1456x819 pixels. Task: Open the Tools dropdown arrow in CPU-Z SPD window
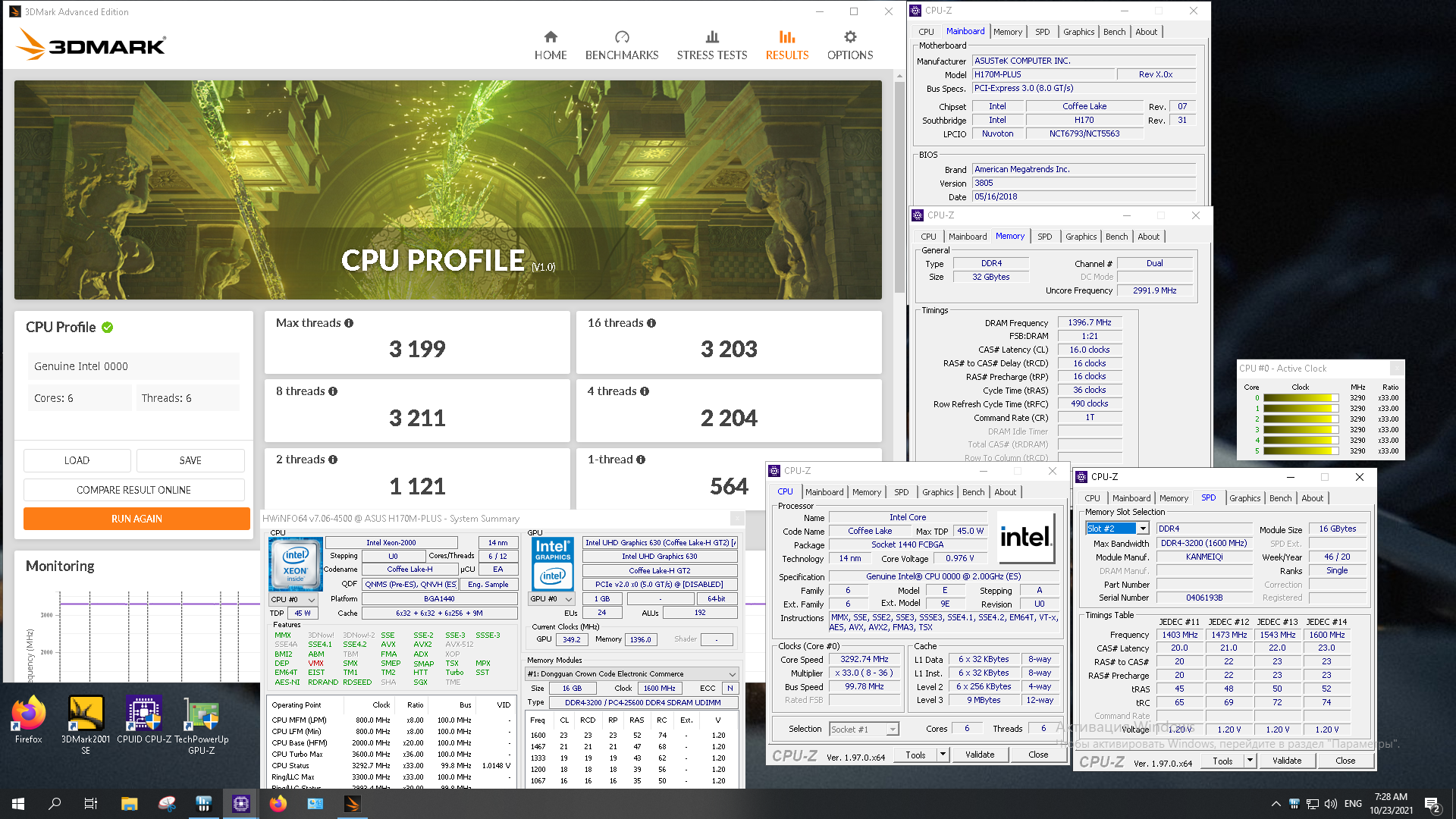[1250, 761]
